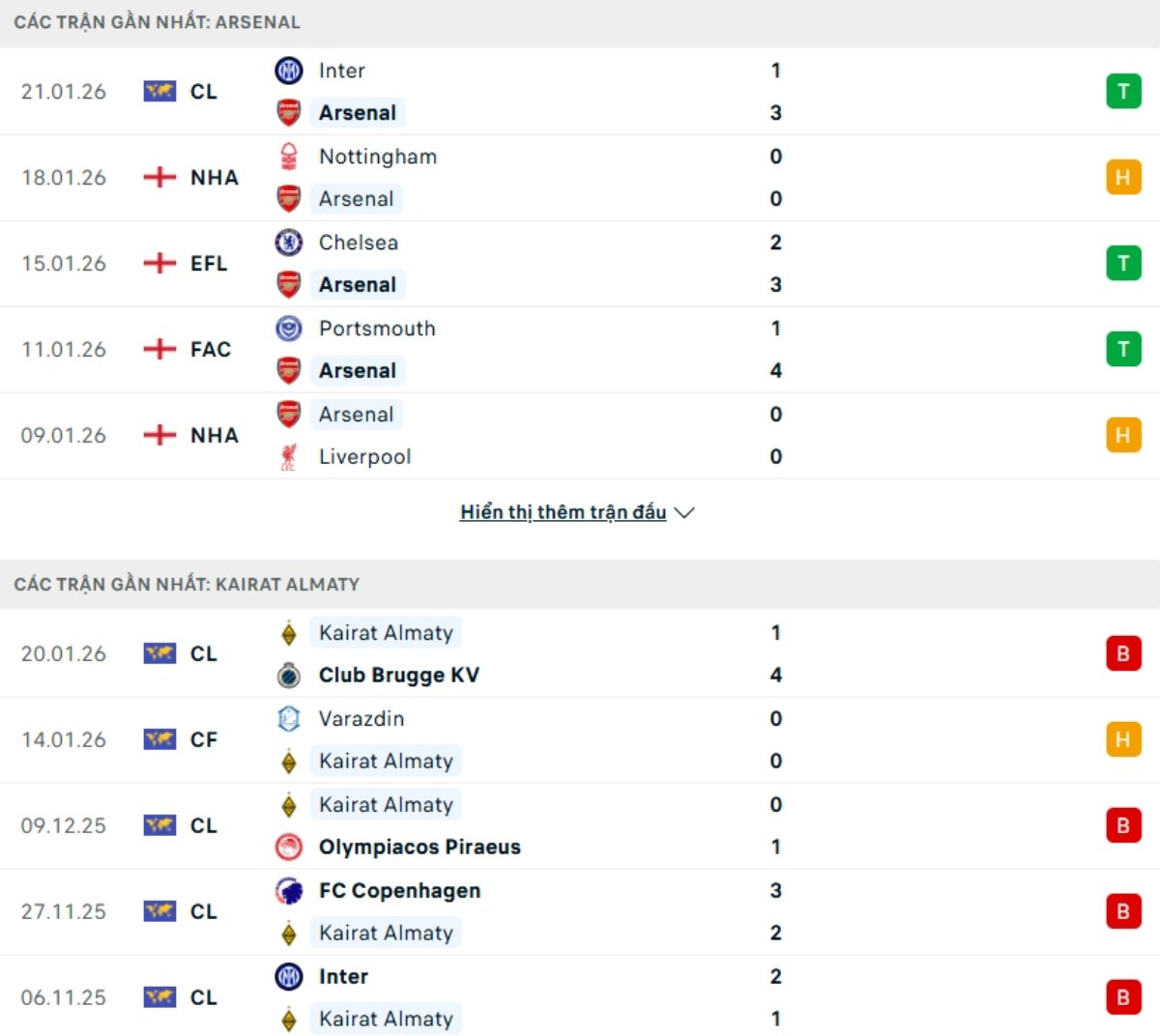Open the 27.11.25 FC Copenhagen match row
The width and height of the screenshot is (1160, 1036).
pyautogui.click(x=580, y=912)
